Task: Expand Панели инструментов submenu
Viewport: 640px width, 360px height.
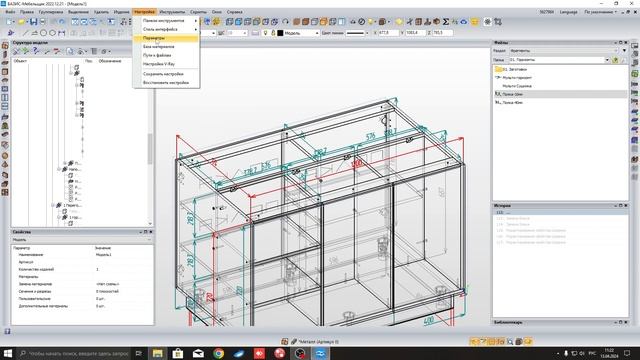Action: tap(166, 20)
